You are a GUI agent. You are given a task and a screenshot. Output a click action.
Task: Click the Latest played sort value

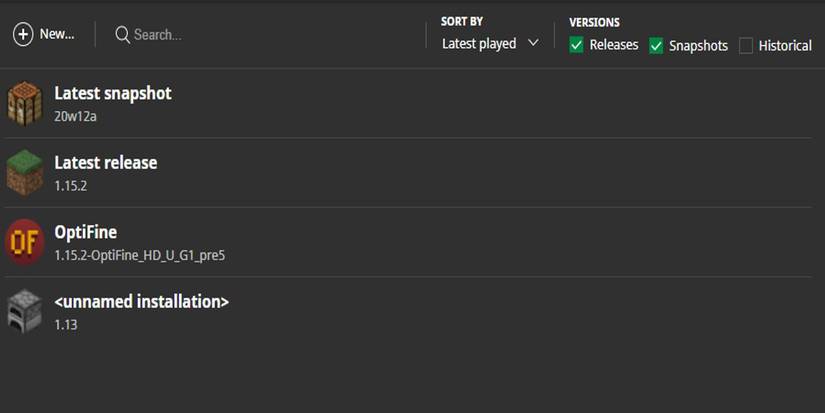click(479, 44)
